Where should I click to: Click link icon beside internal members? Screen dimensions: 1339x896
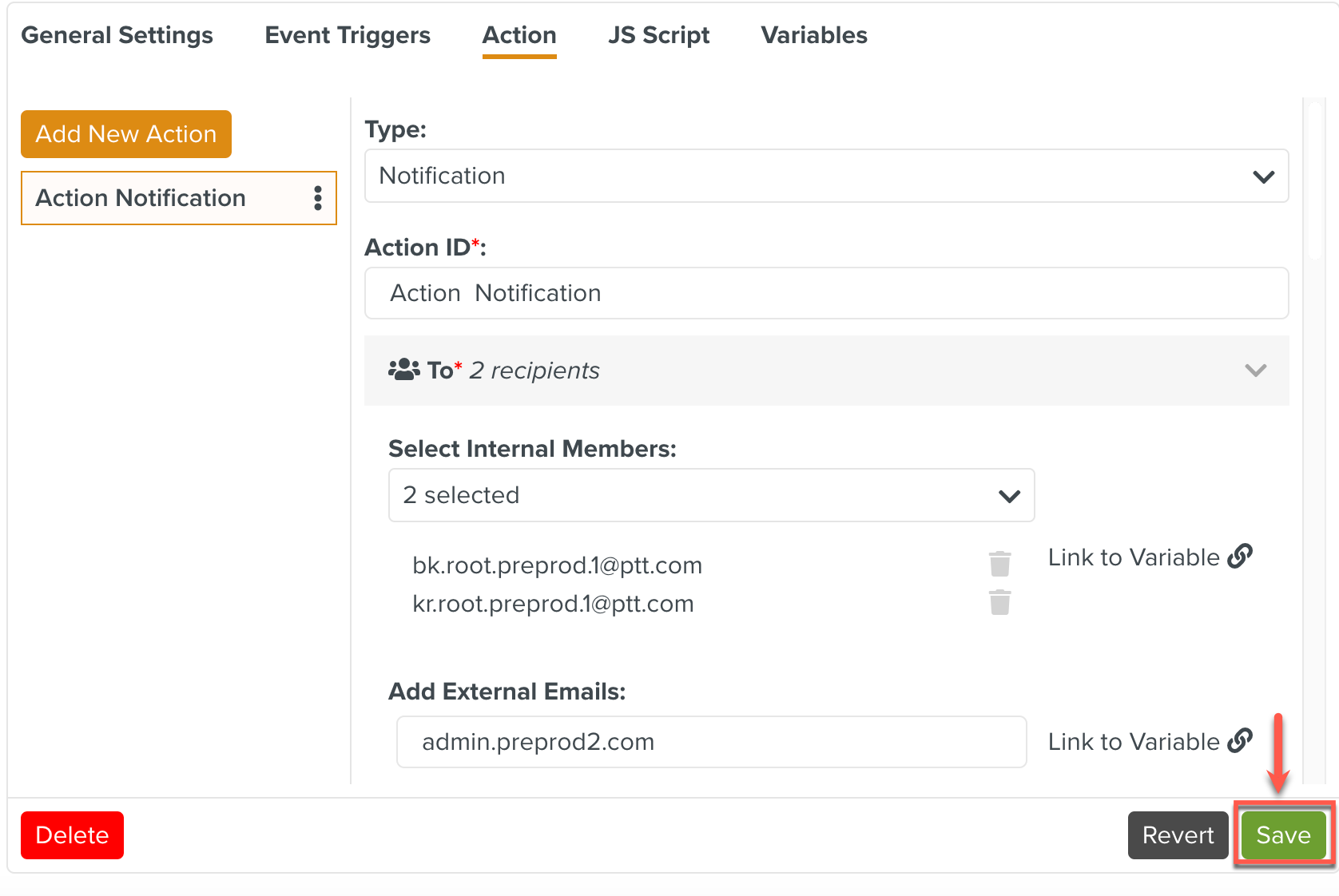tap(1239, 557)
